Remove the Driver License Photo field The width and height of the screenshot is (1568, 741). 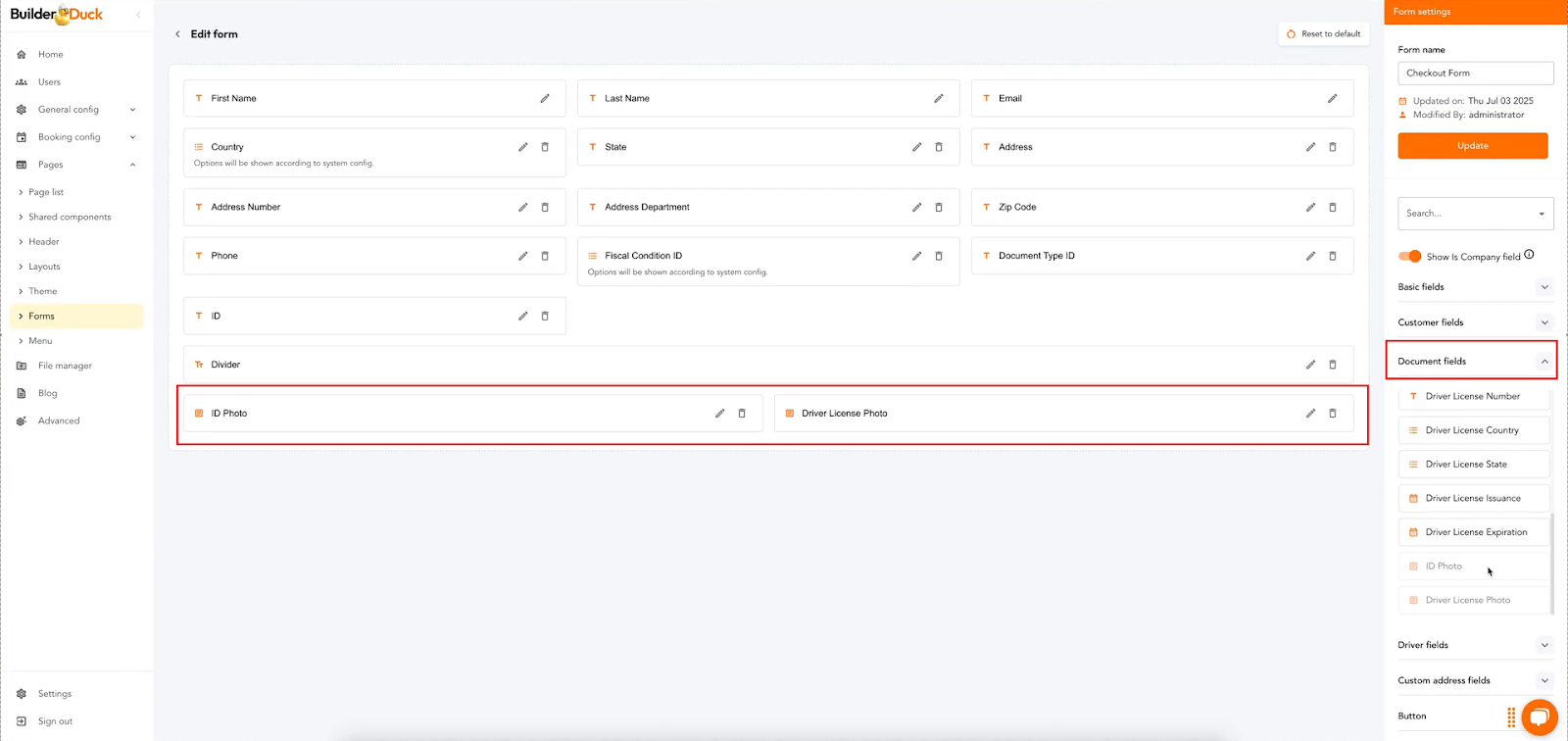(1332, 414)
